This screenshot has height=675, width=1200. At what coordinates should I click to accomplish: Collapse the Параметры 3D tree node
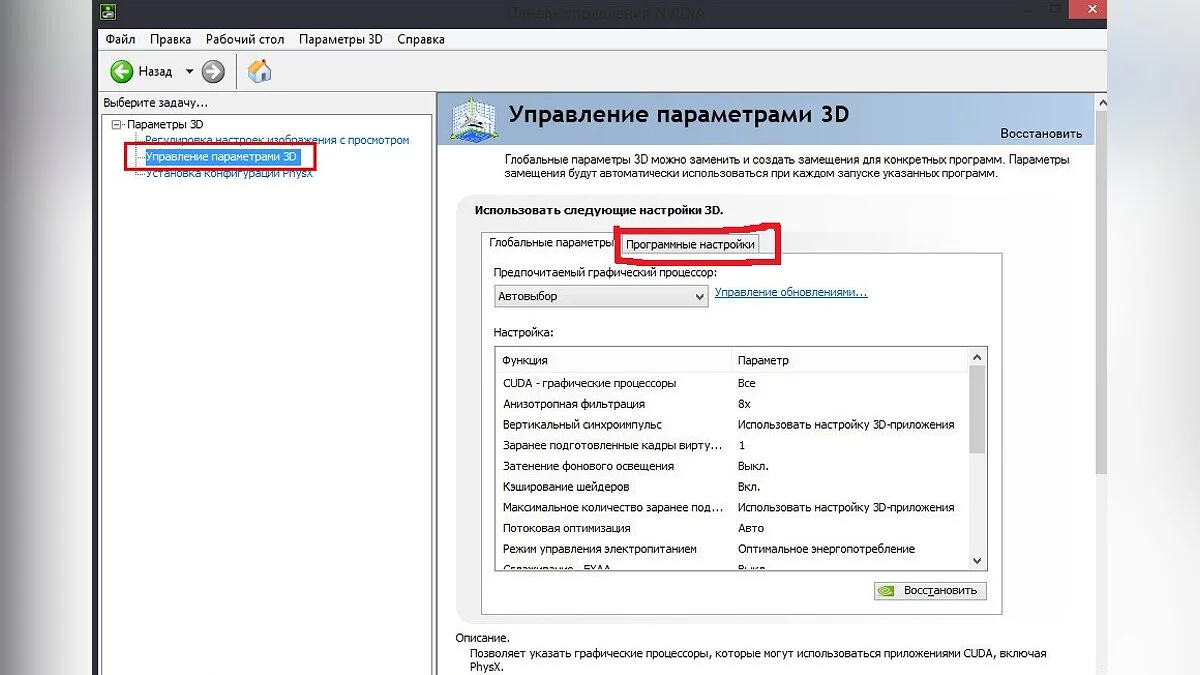[x=117, y=124]
